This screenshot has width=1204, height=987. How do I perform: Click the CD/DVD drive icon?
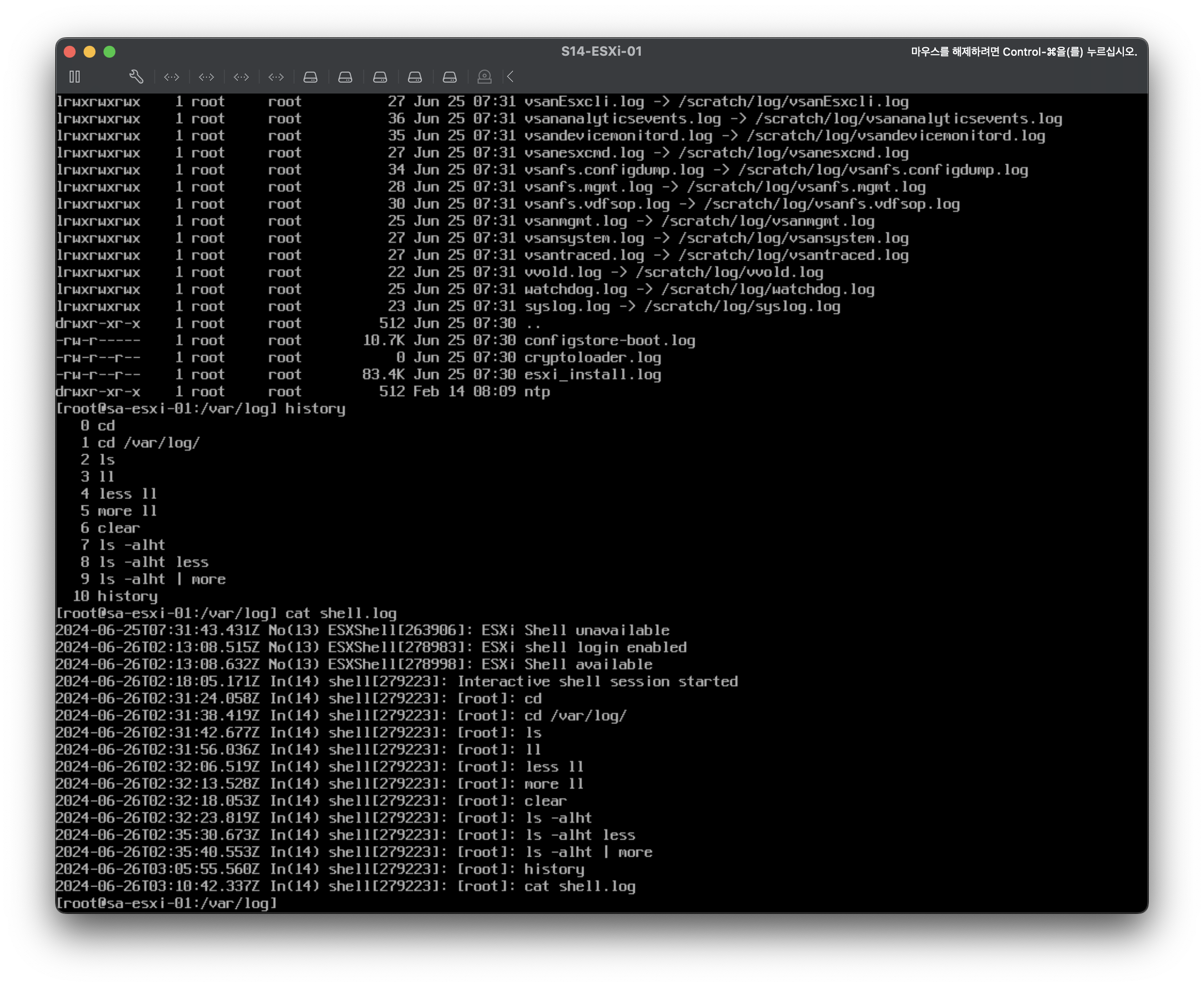click(484, 77)
